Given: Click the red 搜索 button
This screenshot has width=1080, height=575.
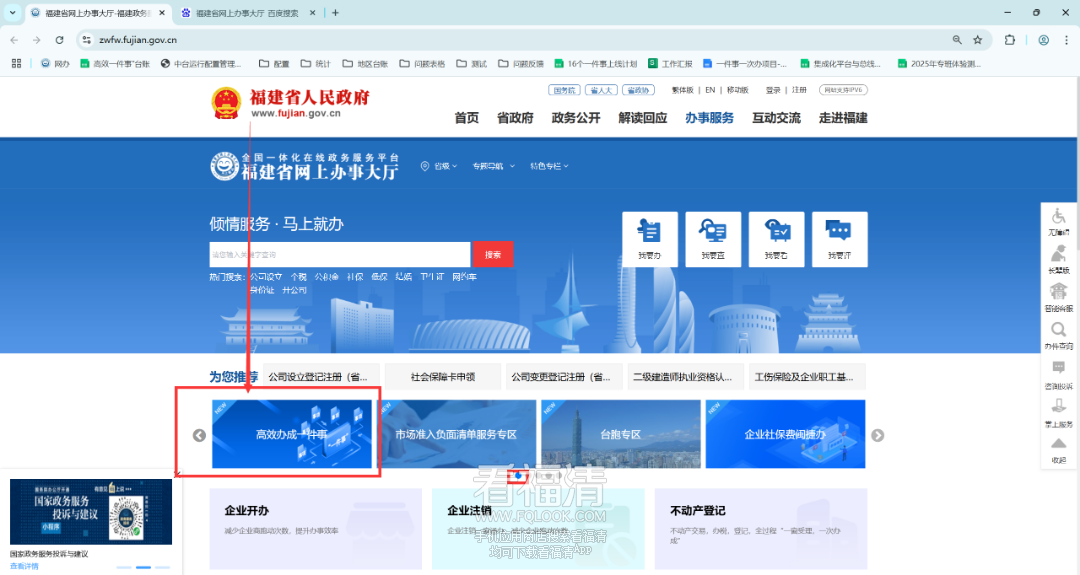Looking at the screenshot, I should pyautogui.click(x=493, y=254).
